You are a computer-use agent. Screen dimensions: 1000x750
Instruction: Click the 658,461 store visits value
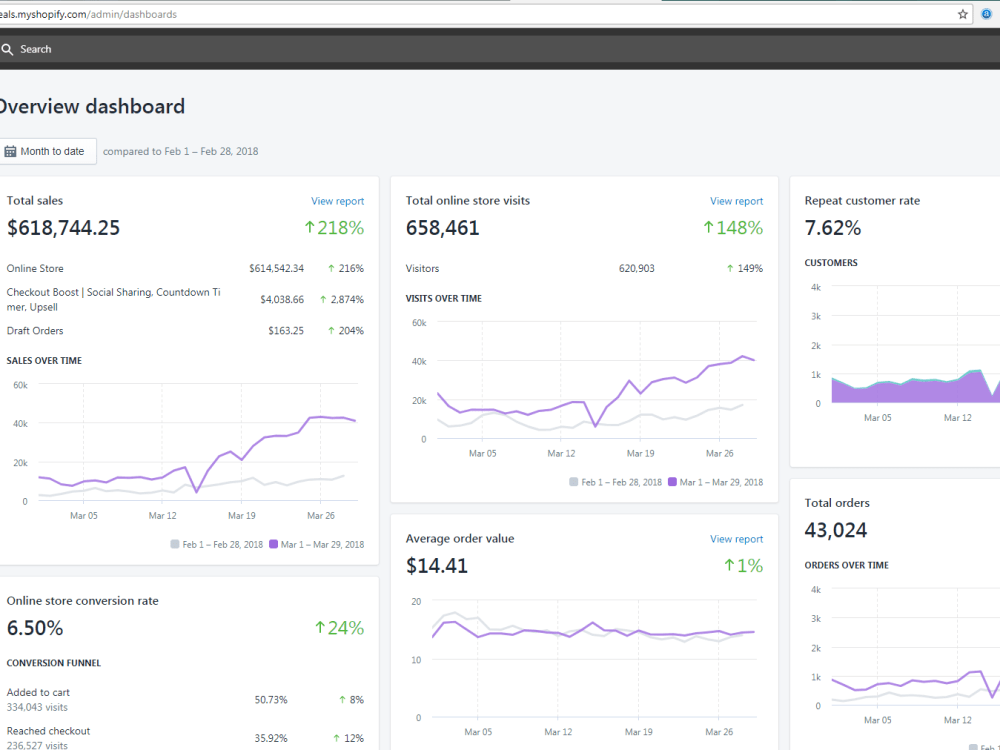443,228
